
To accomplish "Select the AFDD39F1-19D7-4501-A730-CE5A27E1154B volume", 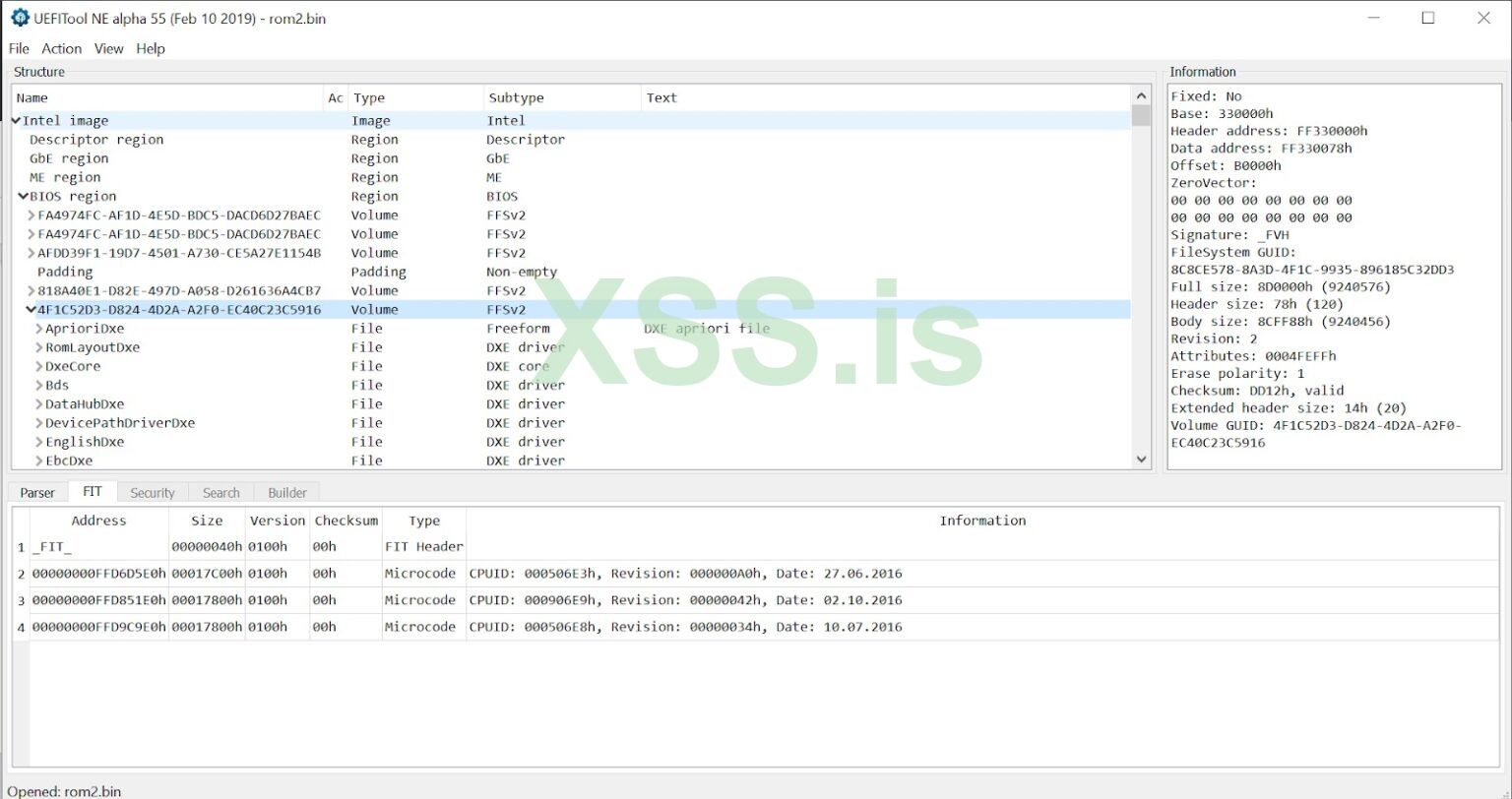I will [x=179, y=254].
